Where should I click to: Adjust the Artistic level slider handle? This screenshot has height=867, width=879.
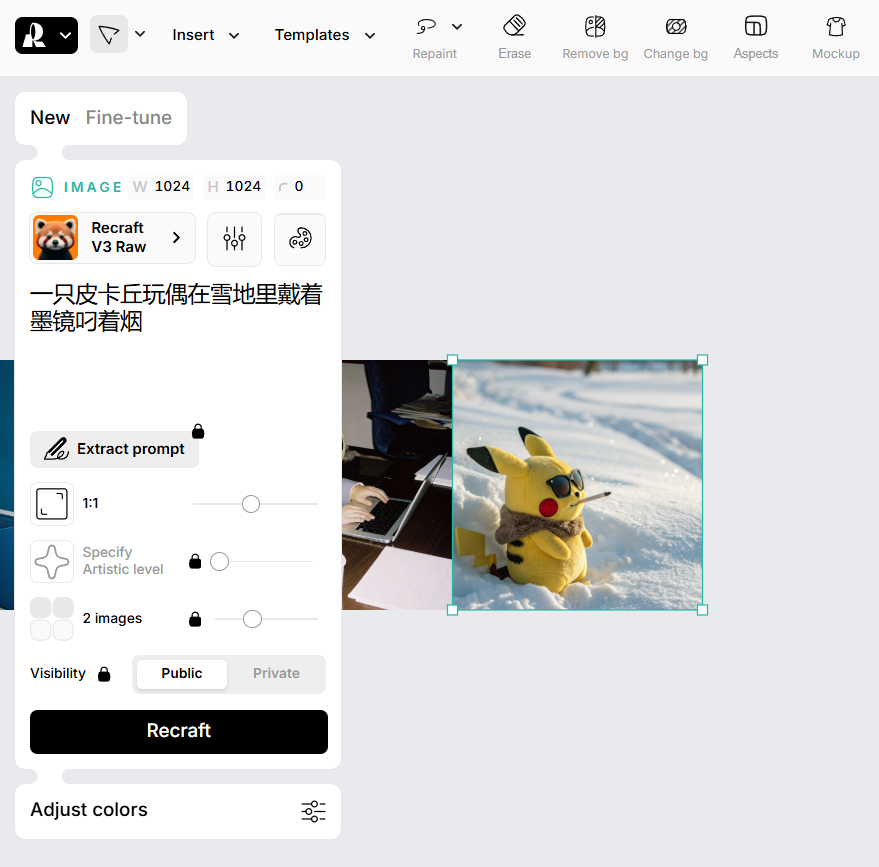(x=219, y=561)
